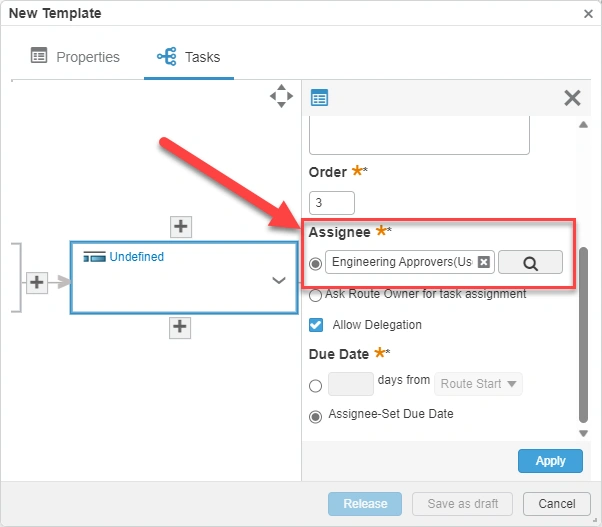Click the plus icon above Undefined task
Screen dimensions: 602x527
pos(180,227)
